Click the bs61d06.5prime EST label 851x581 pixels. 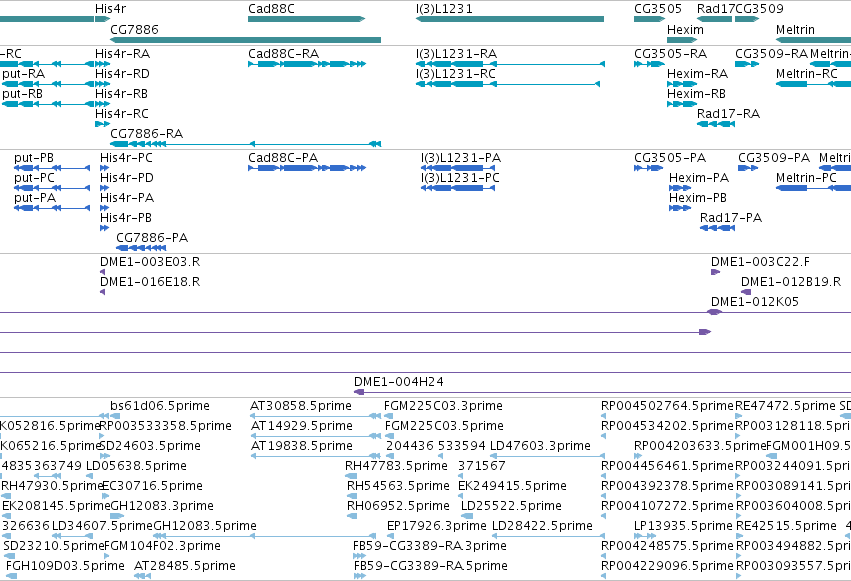(160, 406)
